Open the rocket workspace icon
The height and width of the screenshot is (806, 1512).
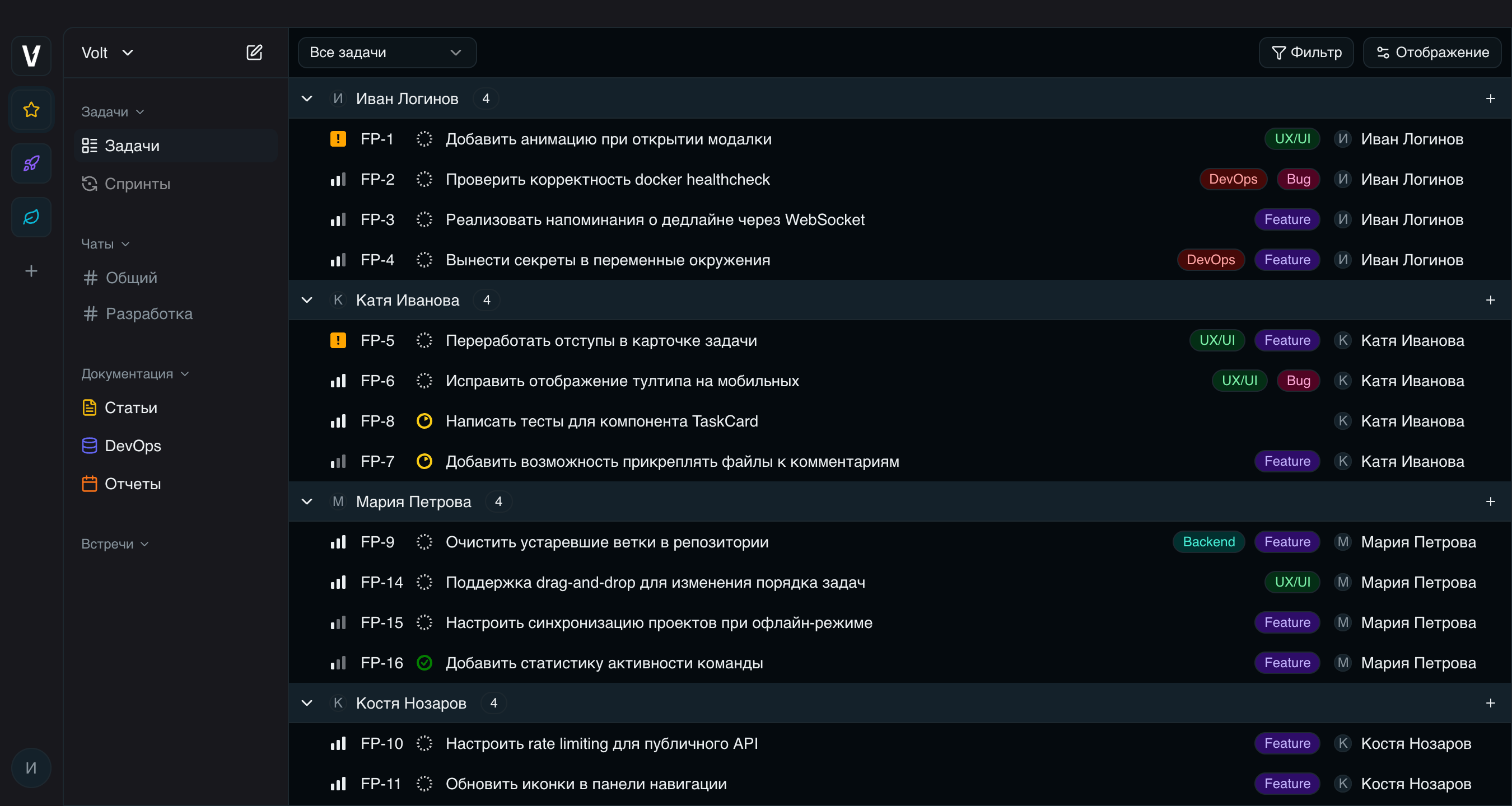(x=31, y=163)
